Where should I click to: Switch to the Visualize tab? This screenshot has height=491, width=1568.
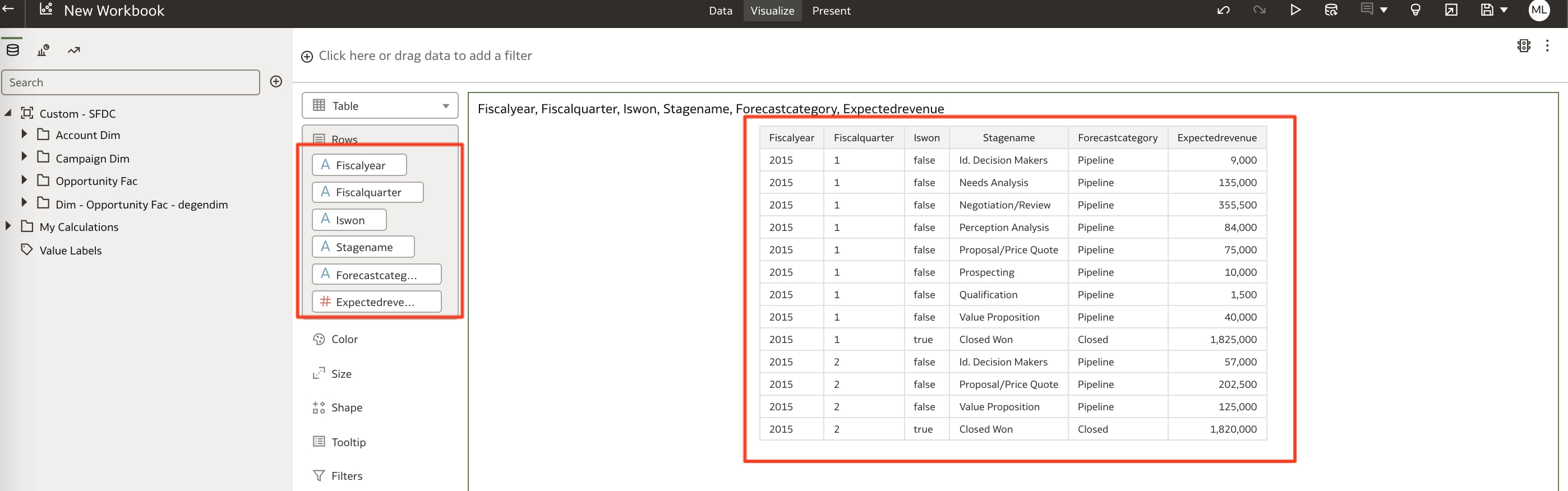[772, 11]
